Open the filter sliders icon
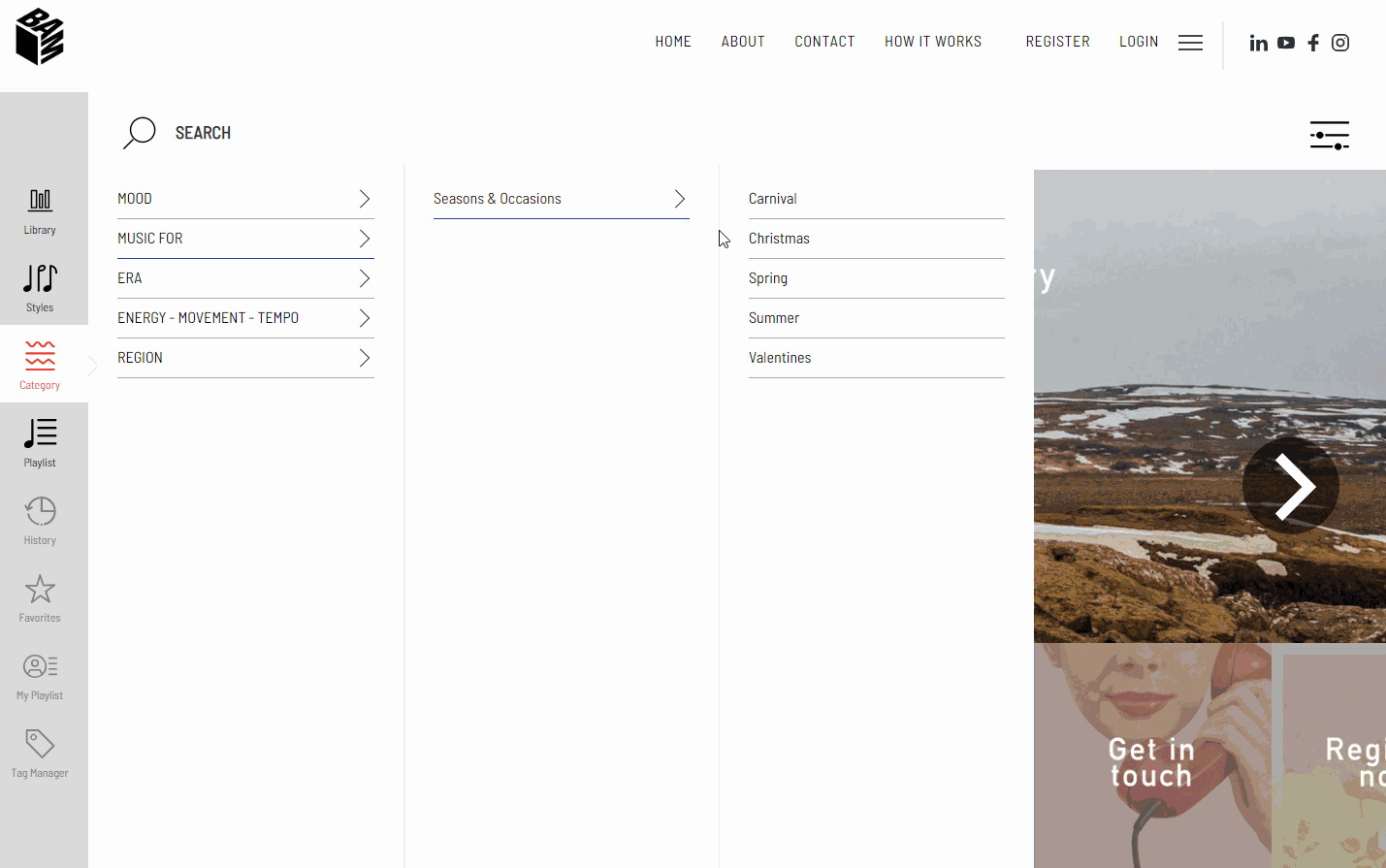The image size is (1386, 868). pyautogui.click(x=1330, y=136)
